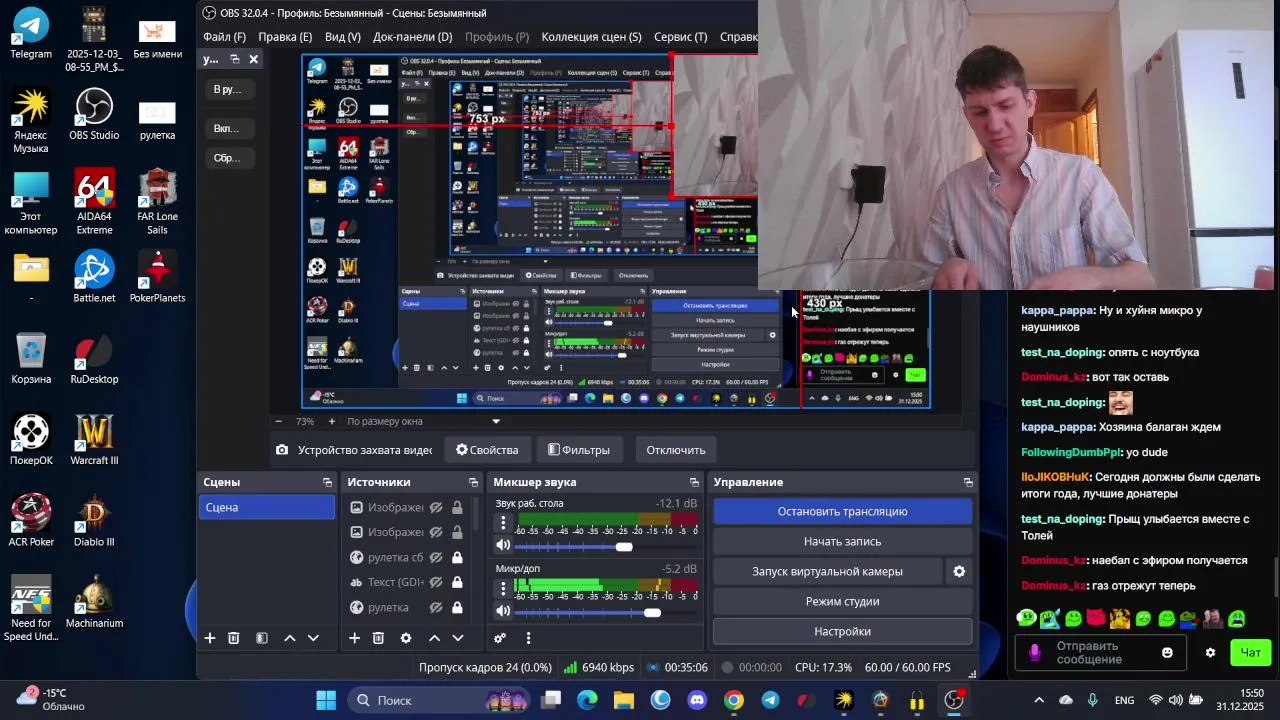This screenshot has width=1280, height=720.
Task: Select the Machinarium desktop icon
Action: [x=94, y=603]
